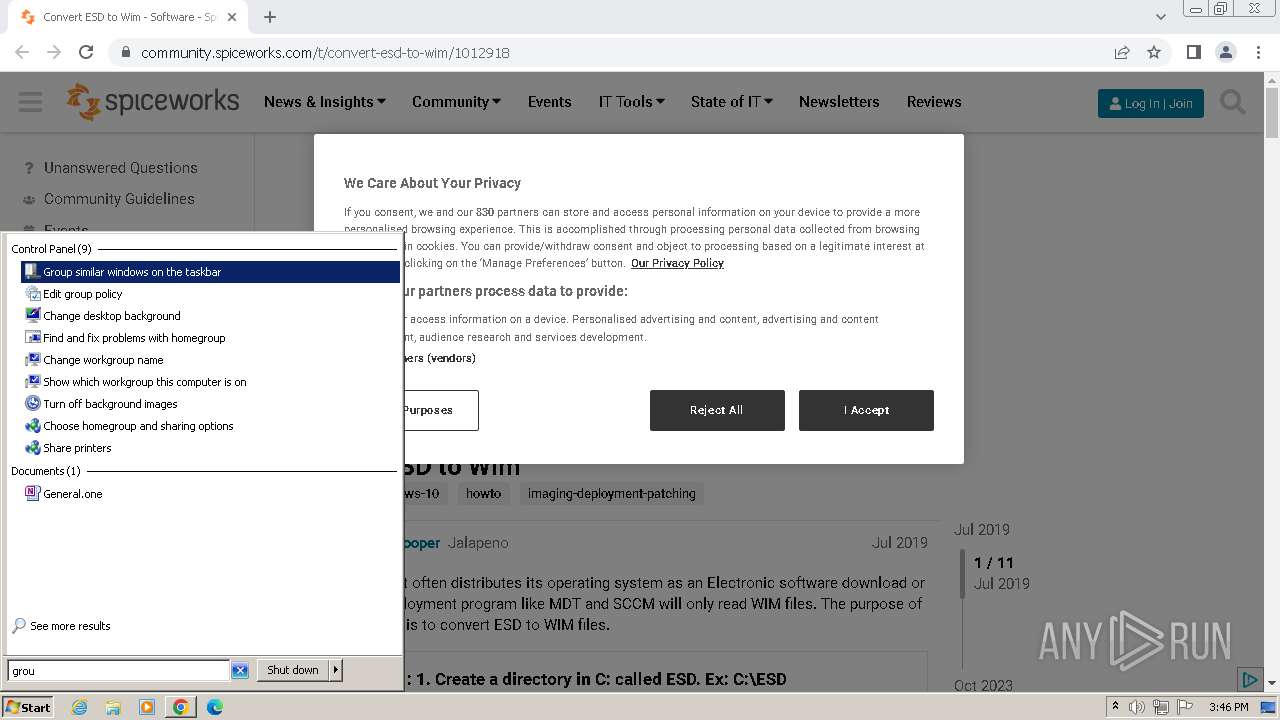Image resolution: width=1280 pixels, height=720 pixels.
Task: Click the taskbar clock showing 3:46 PM
Action: pyautogui.click(x=1228, y=707)
